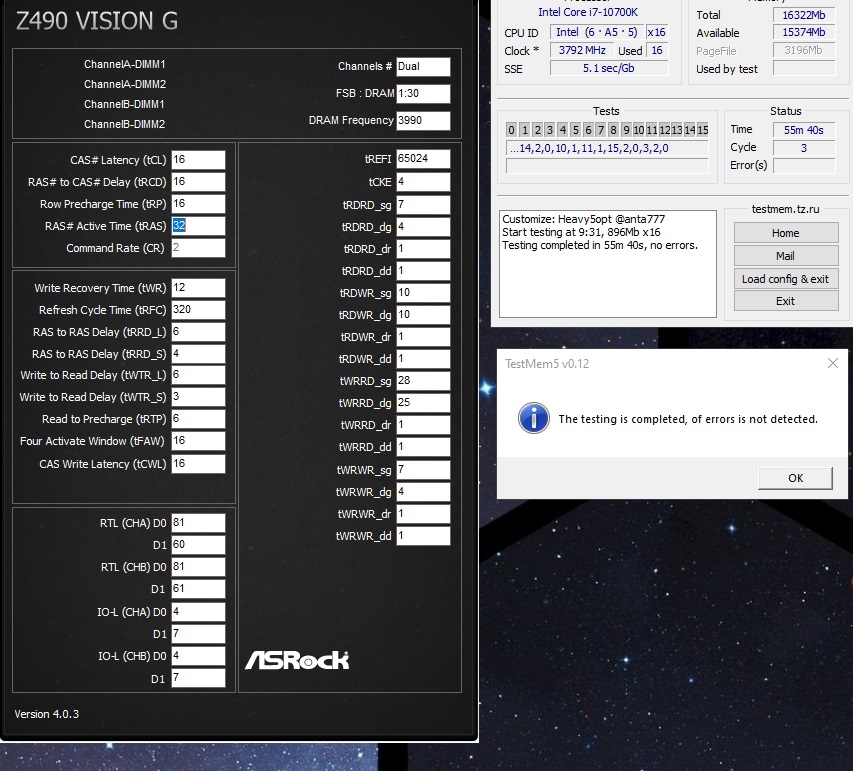The image size is (853, 771).
Task: Click the tWRRD_sg field showing 28
Action: [x=423, y=381]
